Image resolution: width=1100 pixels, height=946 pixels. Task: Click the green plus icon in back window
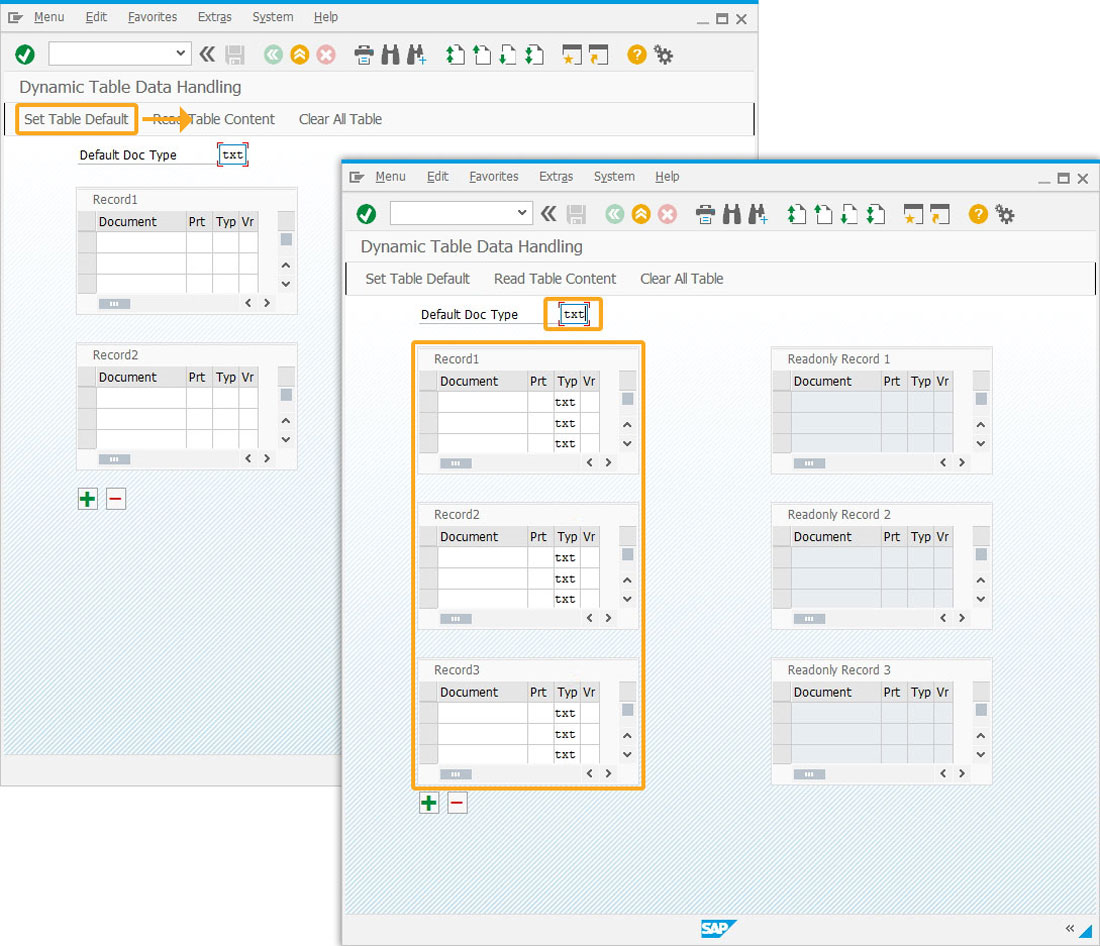88,499
